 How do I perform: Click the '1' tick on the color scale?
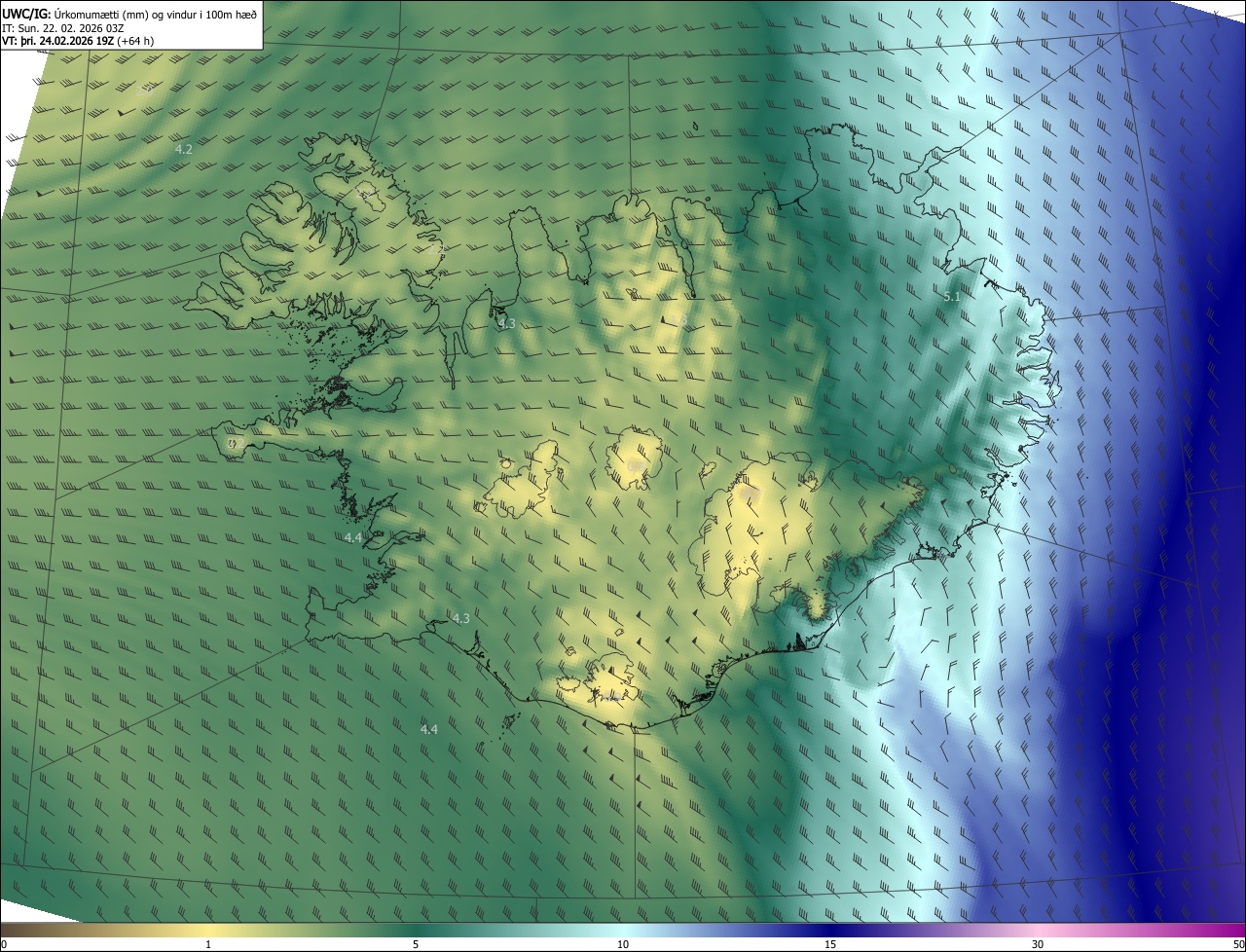coord(208,944)
